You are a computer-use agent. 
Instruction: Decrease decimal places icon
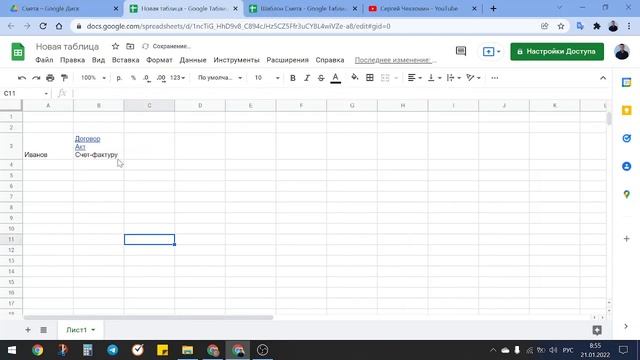(x=147, y=78)
